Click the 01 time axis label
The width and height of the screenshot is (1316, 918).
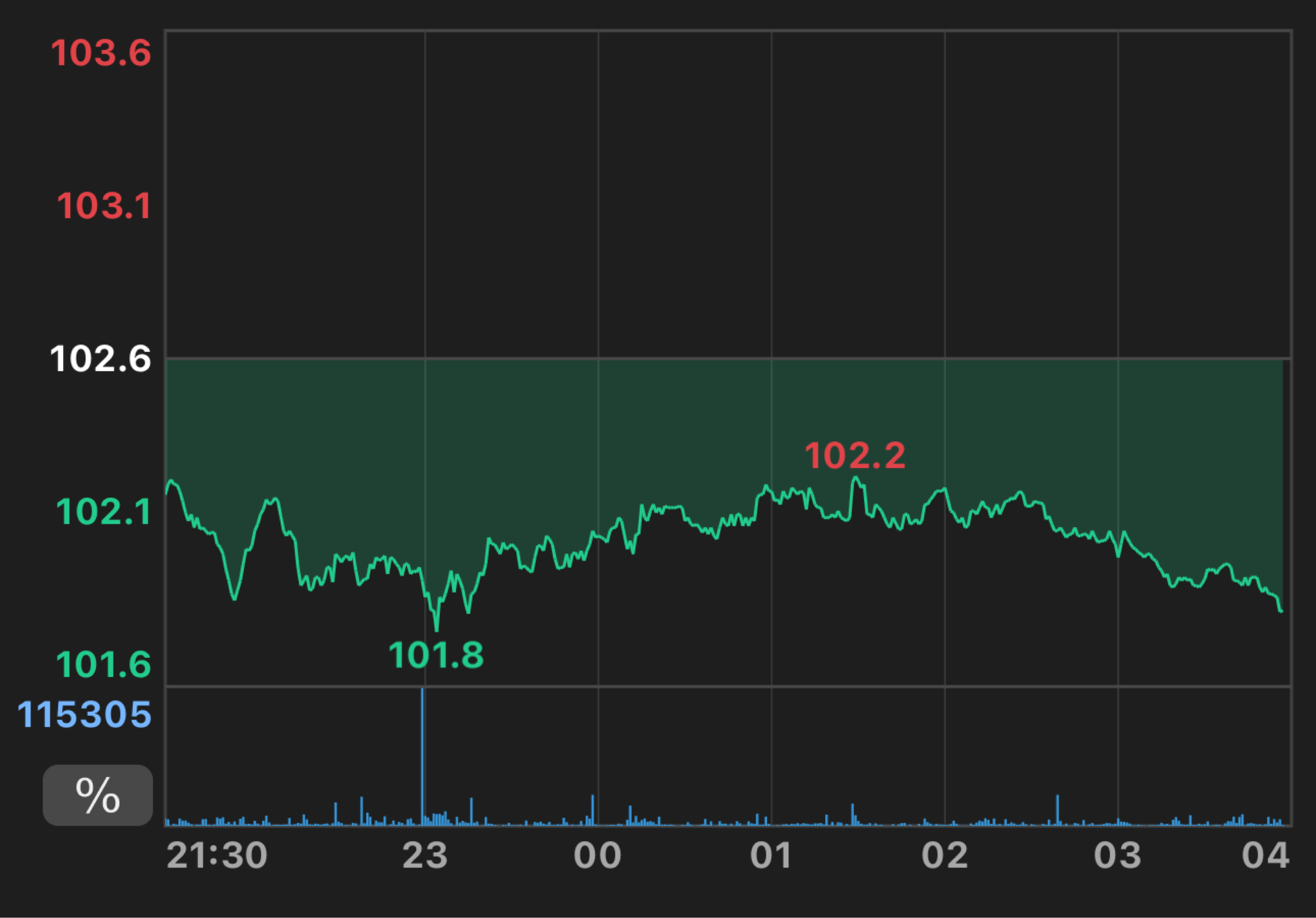click(771, 856)
